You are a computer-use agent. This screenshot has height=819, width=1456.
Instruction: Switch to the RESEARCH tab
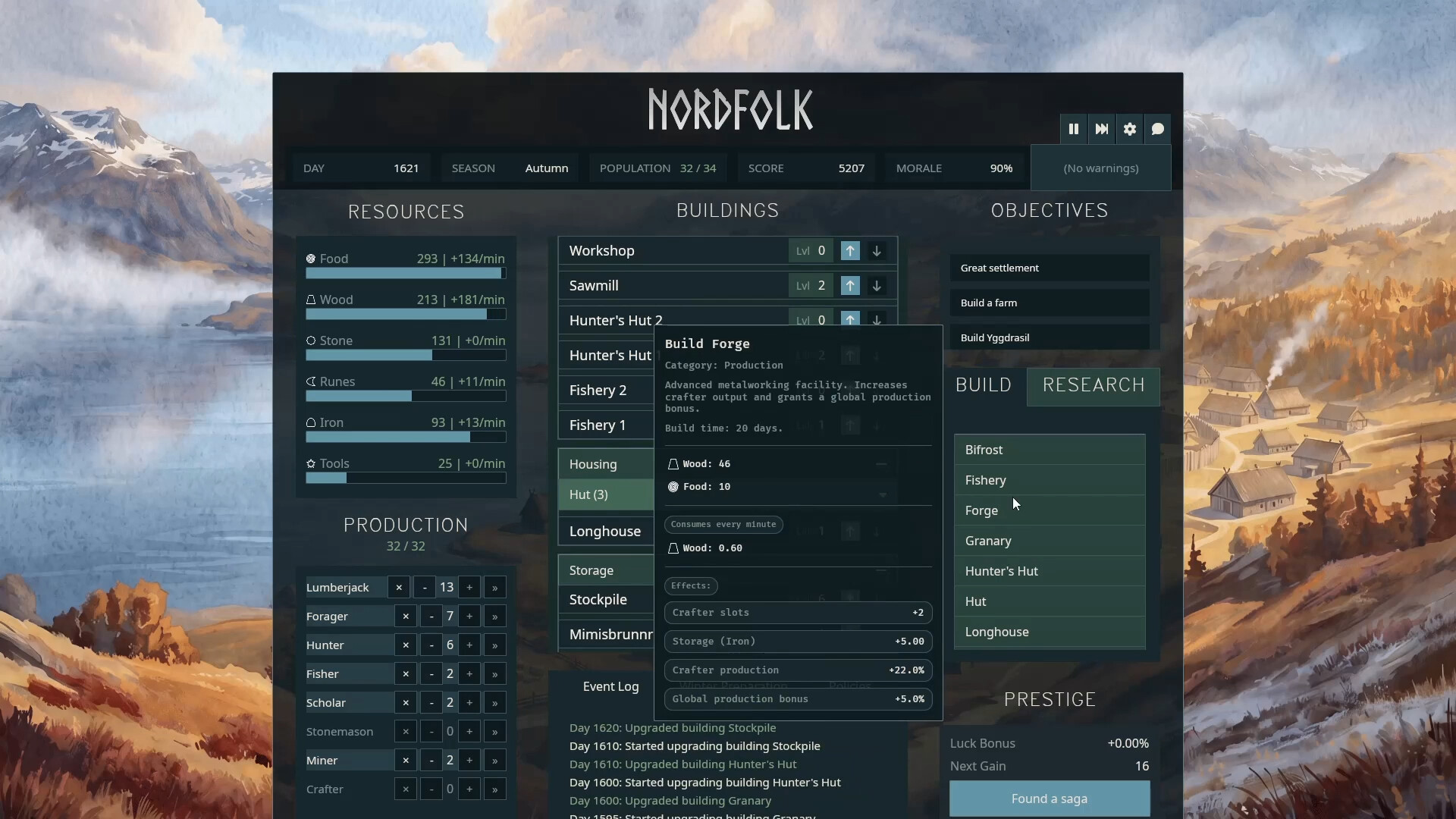click(x=1094, y=386)
